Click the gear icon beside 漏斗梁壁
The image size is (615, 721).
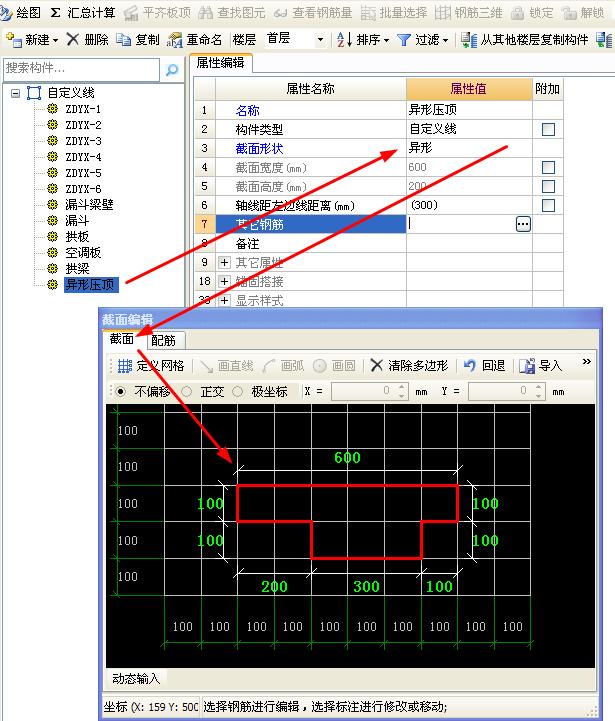click(53, 205)
